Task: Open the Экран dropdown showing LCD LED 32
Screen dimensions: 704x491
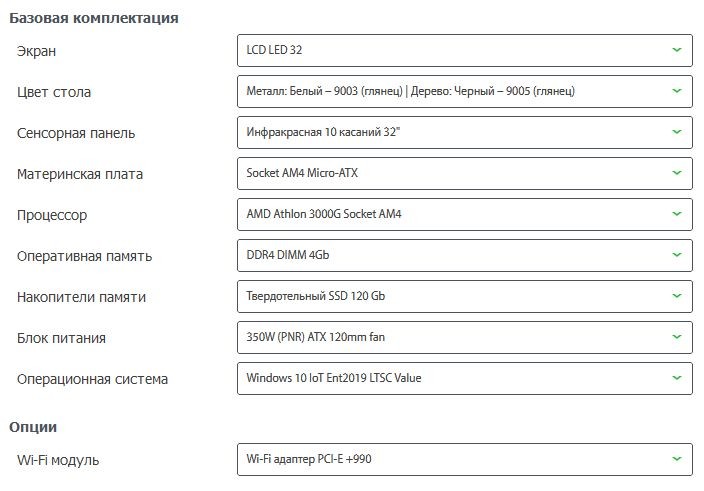Action: point(465,50)
